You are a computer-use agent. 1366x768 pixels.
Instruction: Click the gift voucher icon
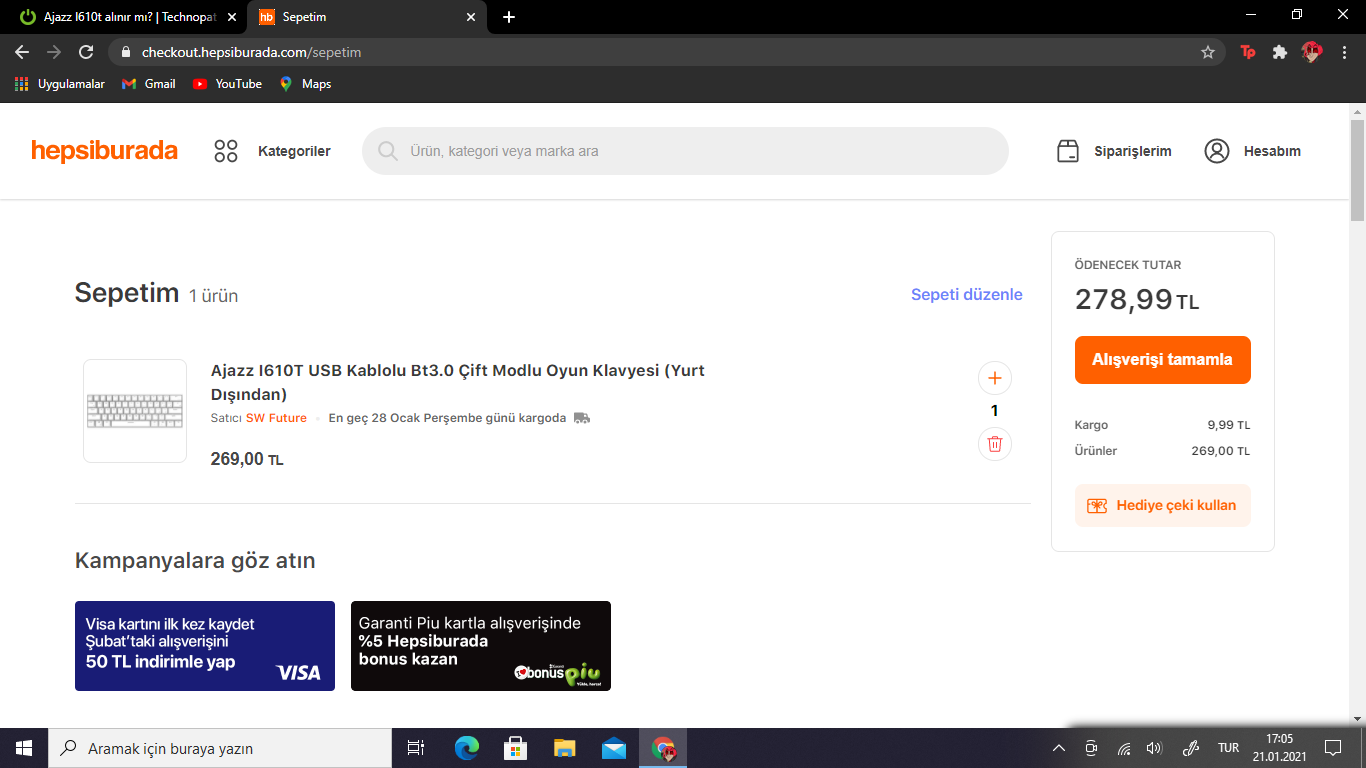click(1097, 506)
